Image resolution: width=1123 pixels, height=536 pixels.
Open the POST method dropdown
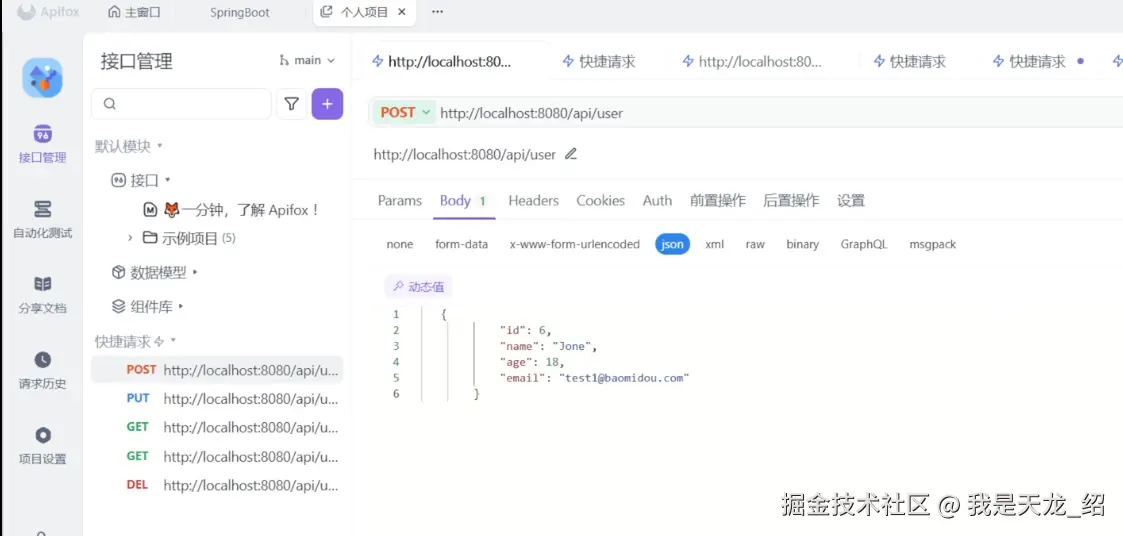(x=405, y=113)
